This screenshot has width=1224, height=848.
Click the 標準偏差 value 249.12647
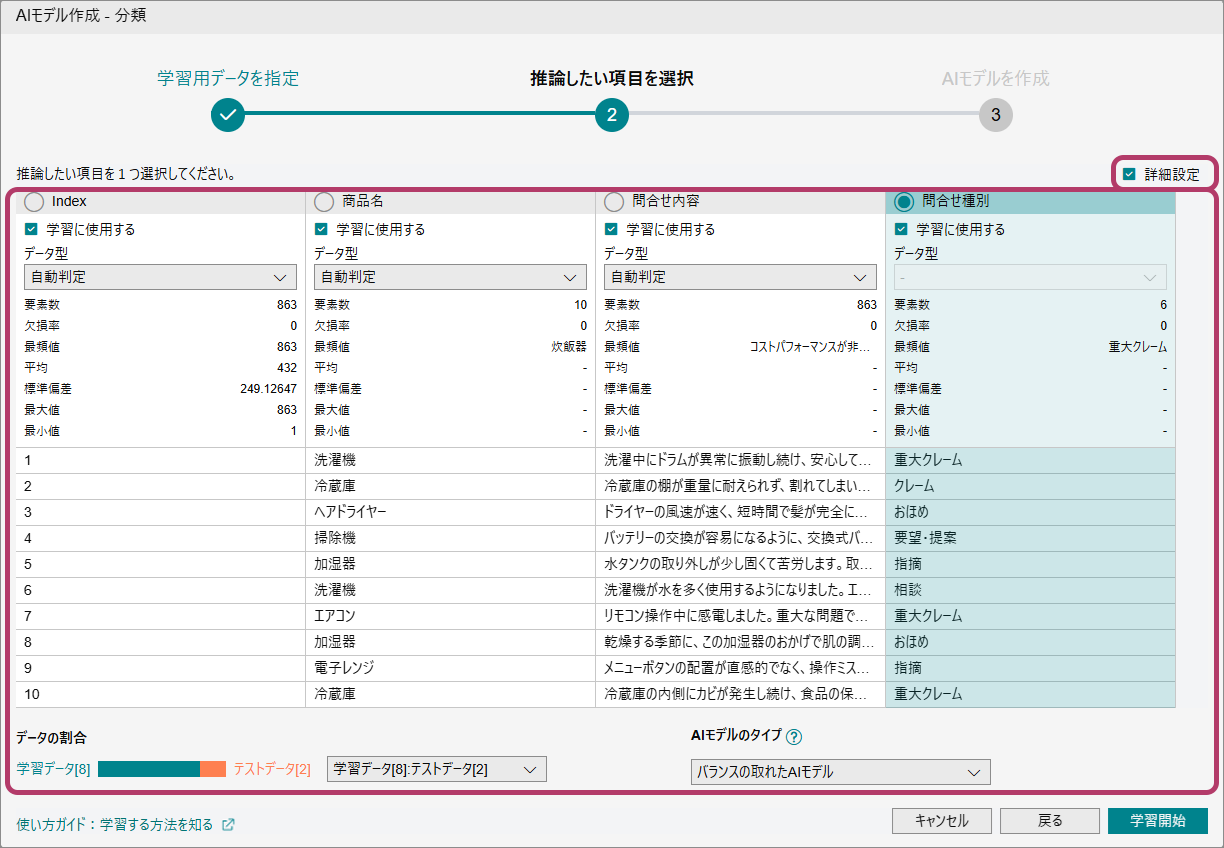pos(268,389)
